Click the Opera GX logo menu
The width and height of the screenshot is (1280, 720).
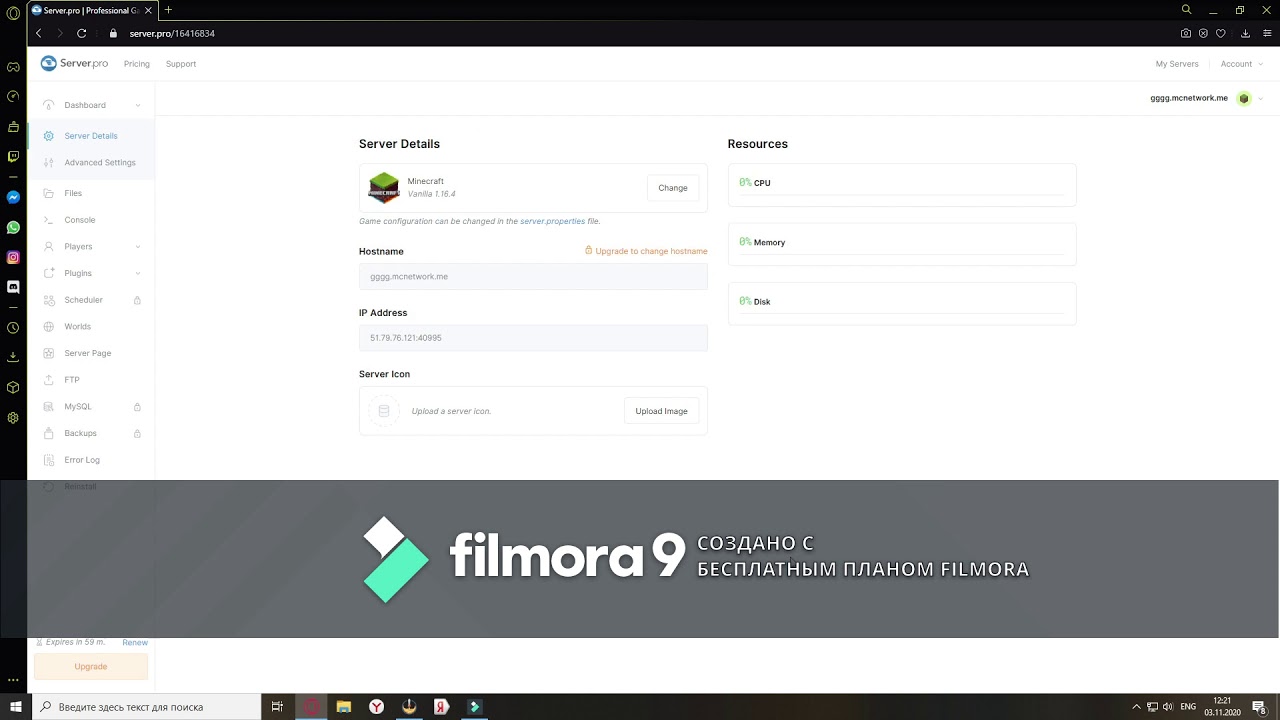click(13, 13)
